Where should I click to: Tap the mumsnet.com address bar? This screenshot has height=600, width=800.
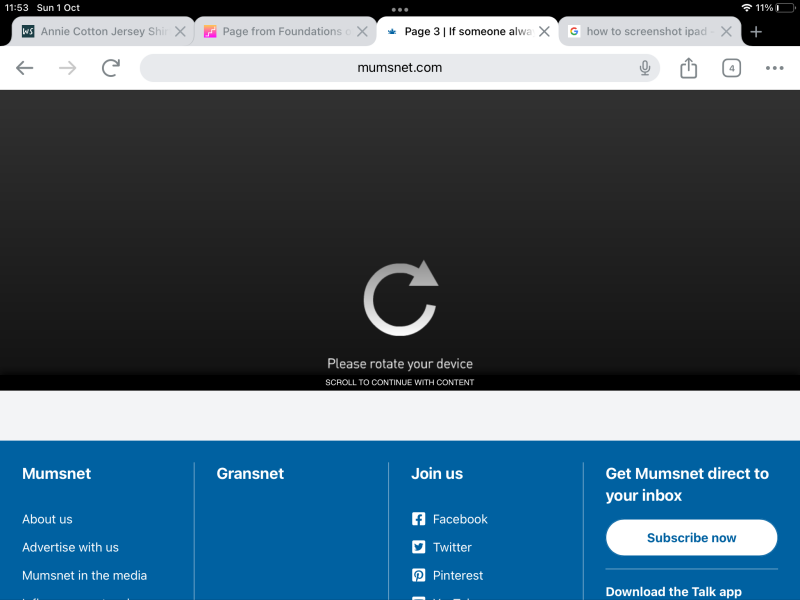pos(399,68)
